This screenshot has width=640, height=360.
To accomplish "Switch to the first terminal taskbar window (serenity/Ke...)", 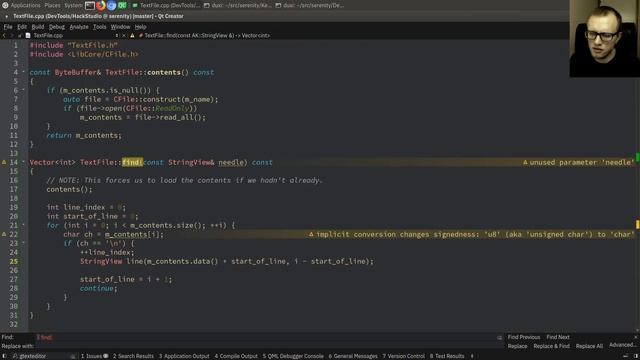I will tap(238, 5).
